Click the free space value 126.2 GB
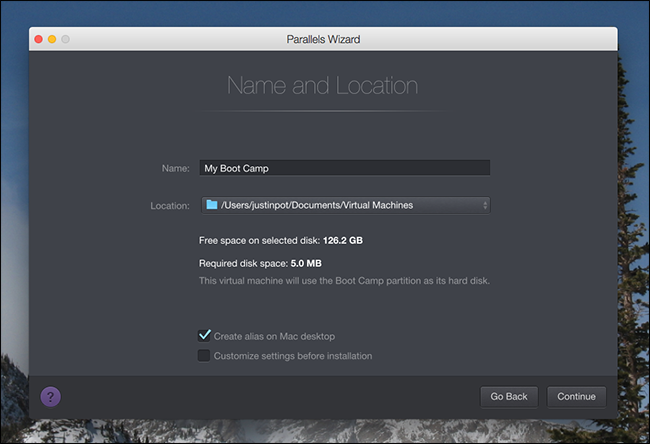 point(343,240)
